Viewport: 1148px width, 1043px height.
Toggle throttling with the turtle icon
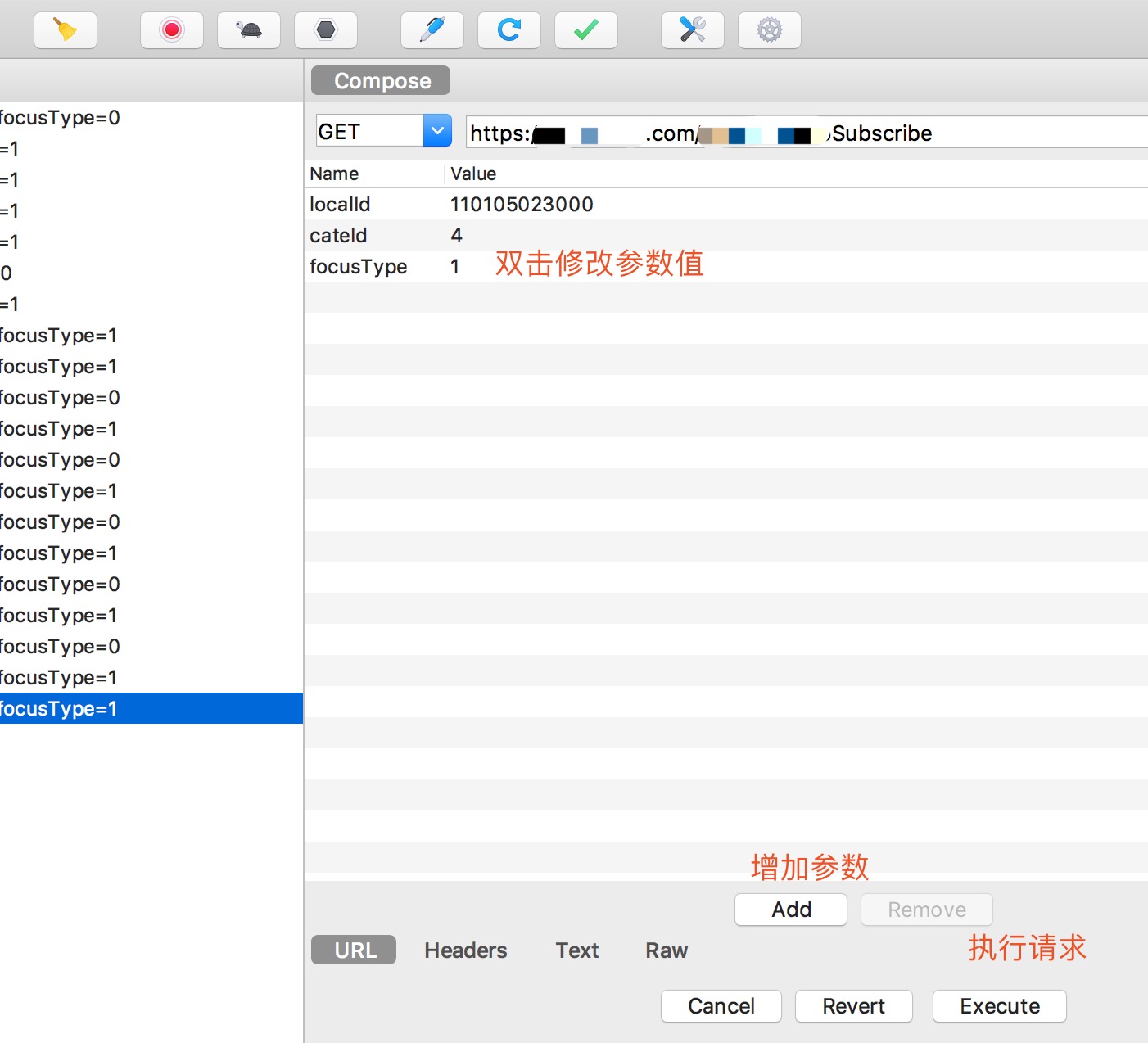pyautogui.click(x=249, y=30)
